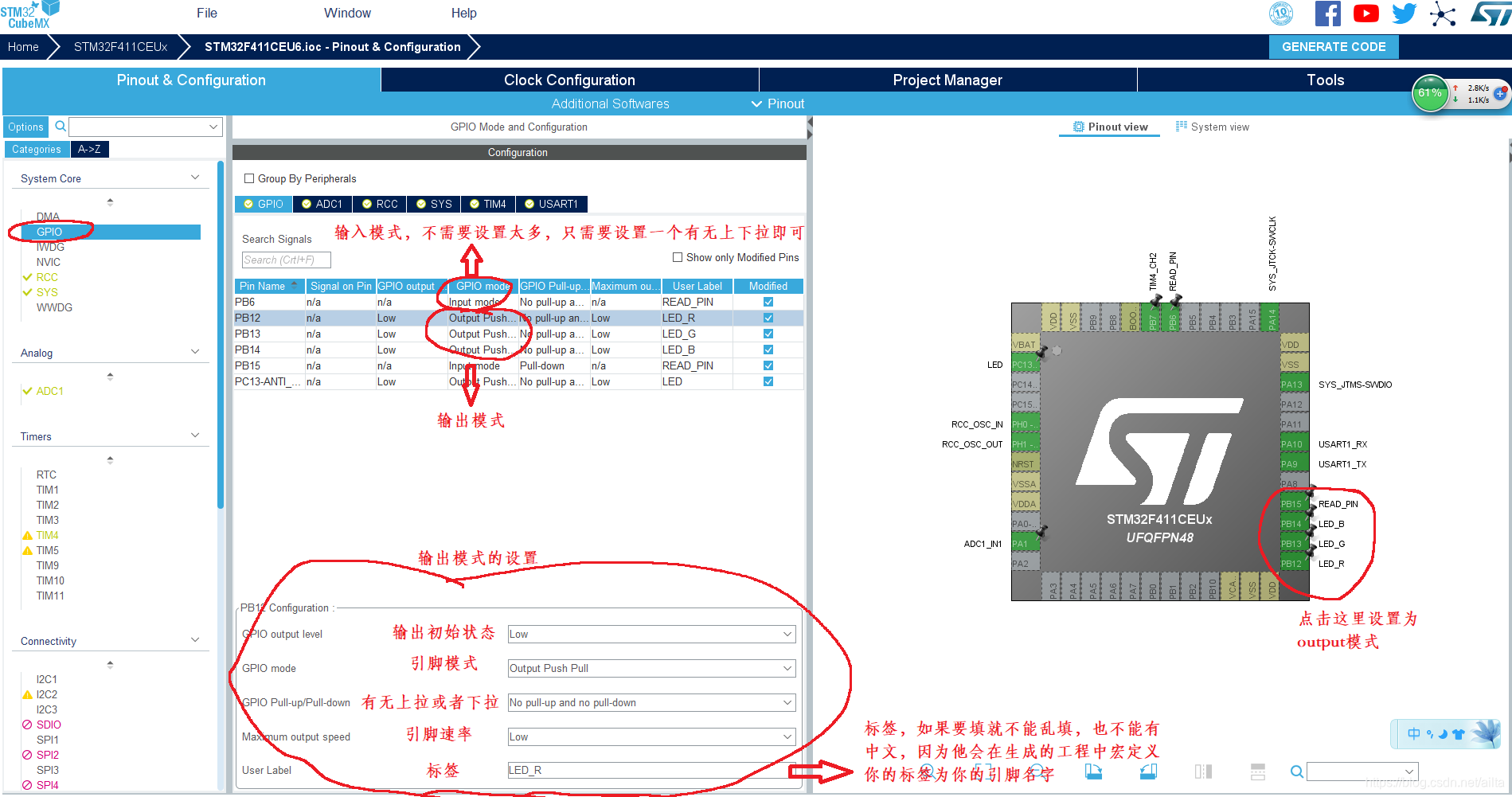The width and height of the screenshot is (1512, 797).
Task: Click the STM32F411CEUx breadcrumb
Action: pos(120,47)
